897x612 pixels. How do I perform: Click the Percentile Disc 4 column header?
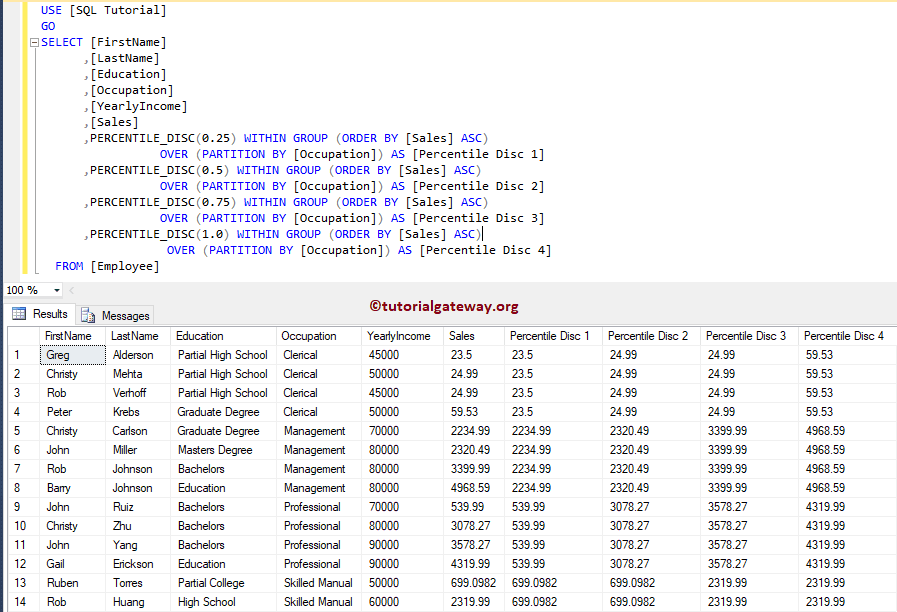[x=843, y=335]
